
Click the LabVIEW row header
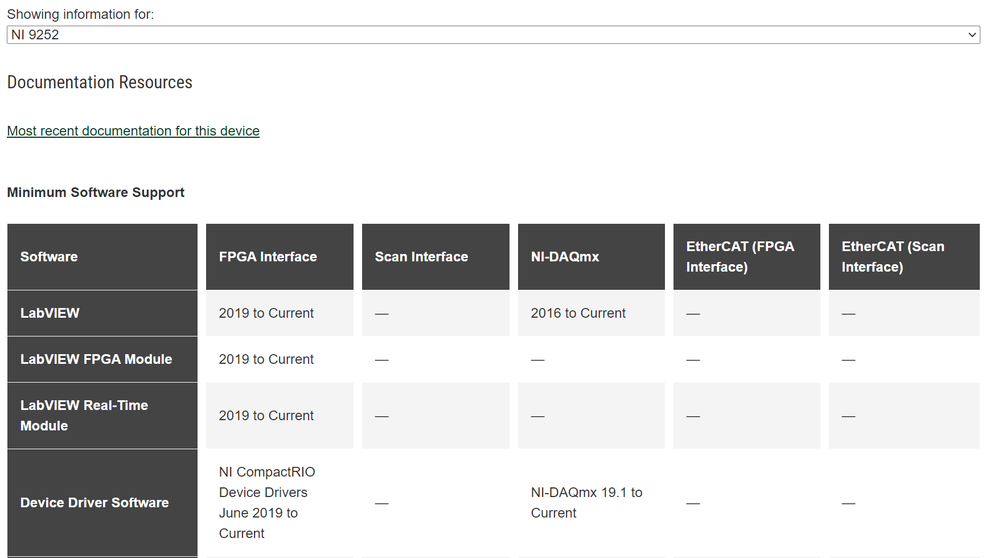[102, 313]
